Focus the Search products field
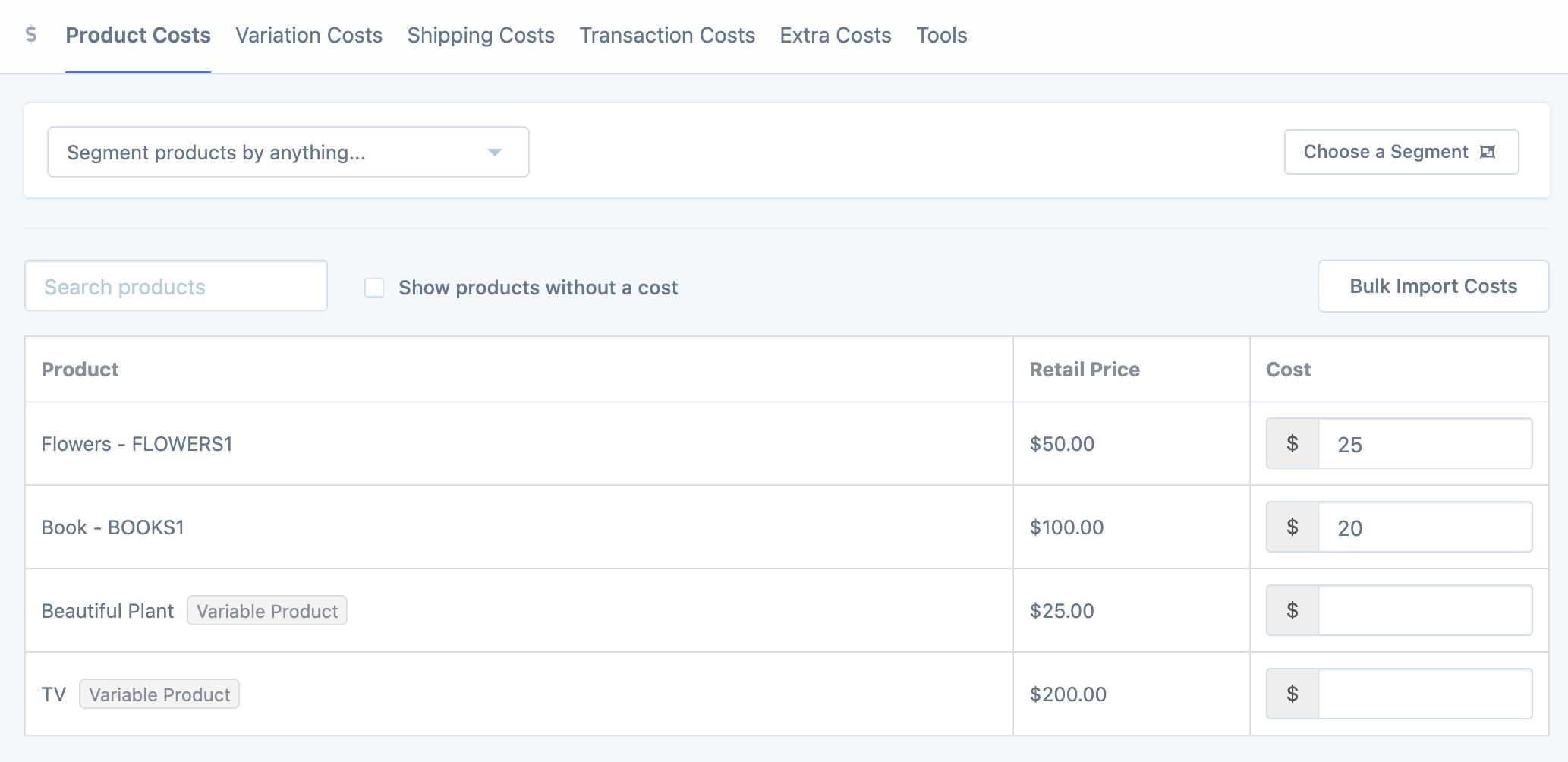 coord(176,286)
